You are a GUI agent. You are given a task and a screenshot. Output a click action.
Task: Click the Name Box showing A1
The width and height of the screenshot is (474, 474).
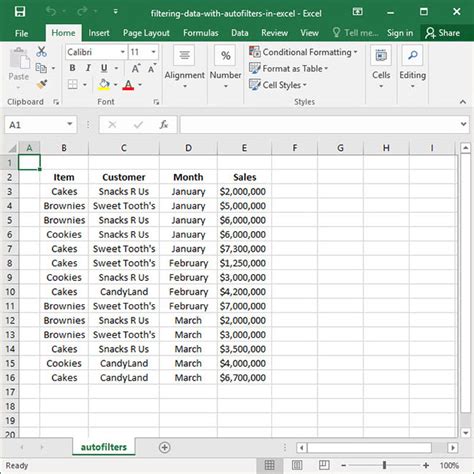point(41,125)
